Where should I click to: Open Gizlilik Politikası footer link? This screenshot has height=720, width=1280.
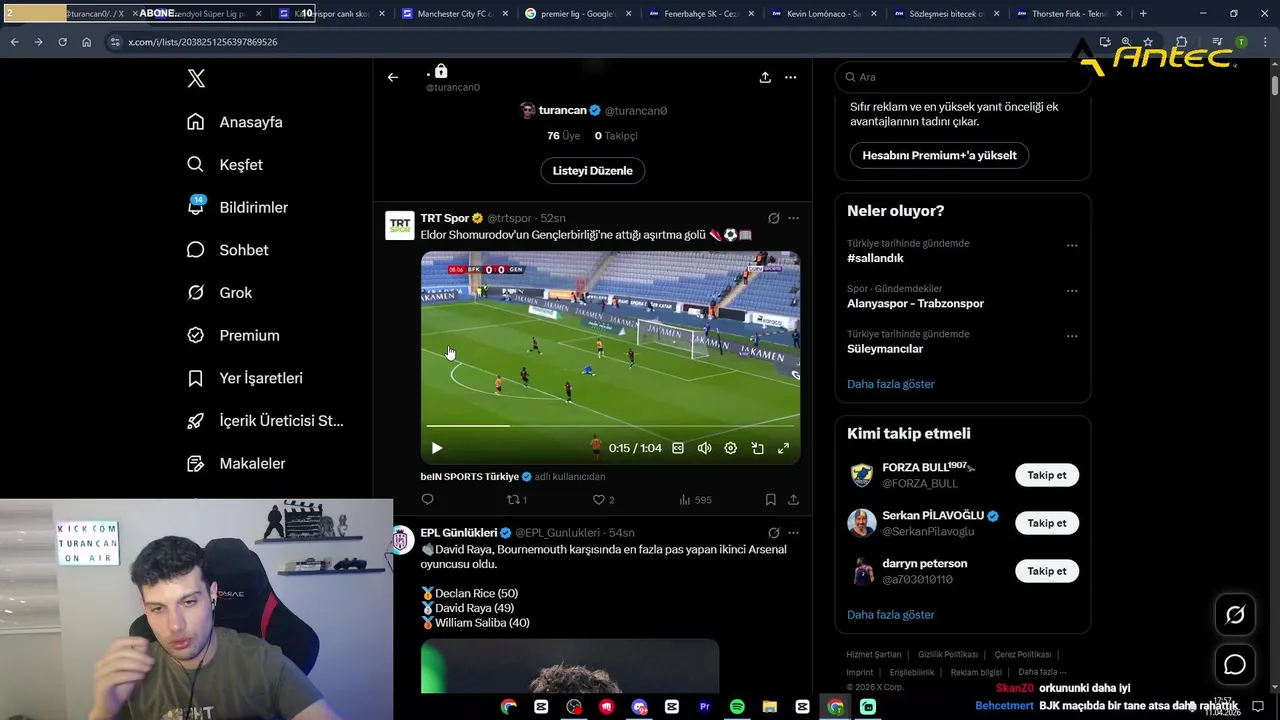tap(948, 655)
